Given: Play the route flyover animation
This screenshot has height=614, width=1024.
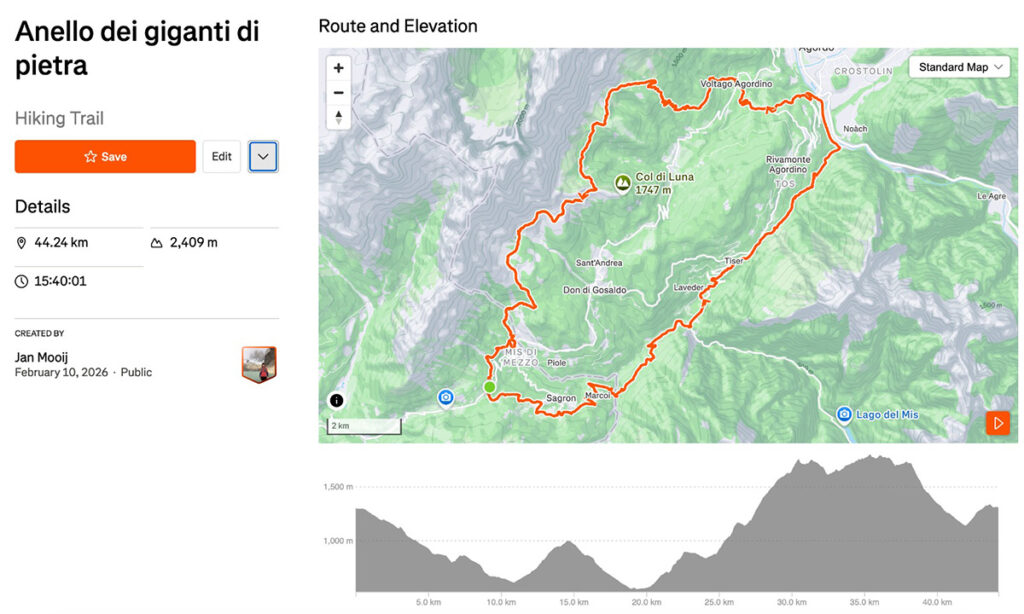Looking at the screenshot, I should click(x=997, y=423).
